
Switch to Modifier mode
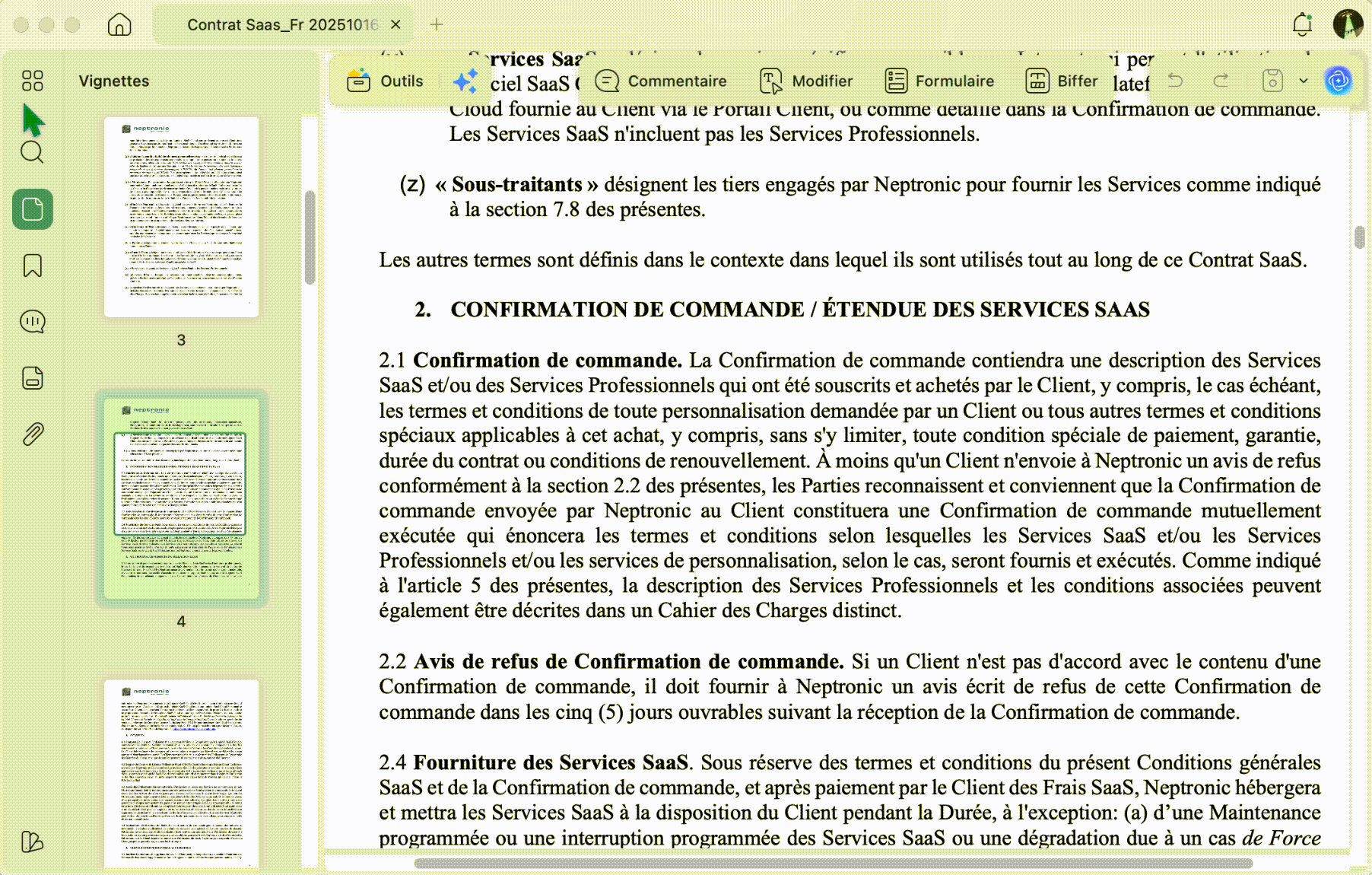pyautogui.click(x=806, y=81)
